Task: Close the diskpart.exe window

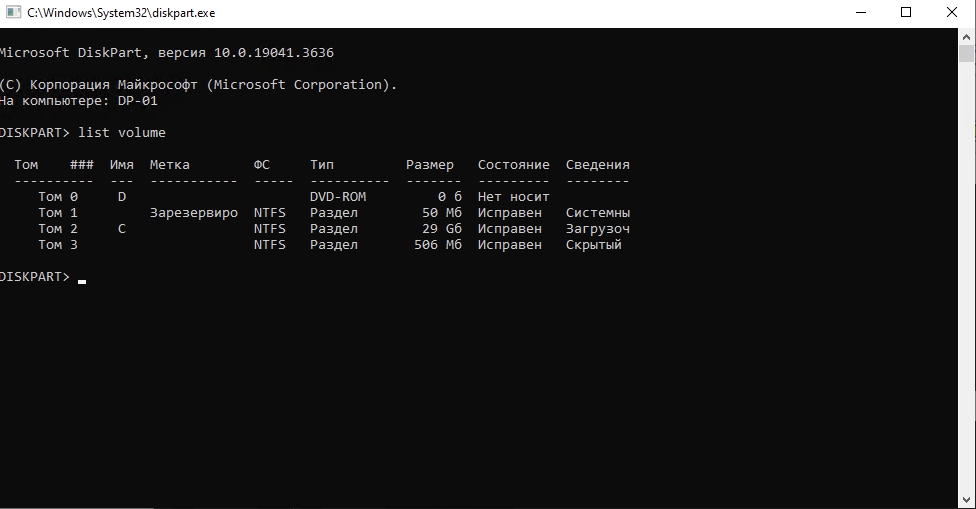Action: coord(952,13)
